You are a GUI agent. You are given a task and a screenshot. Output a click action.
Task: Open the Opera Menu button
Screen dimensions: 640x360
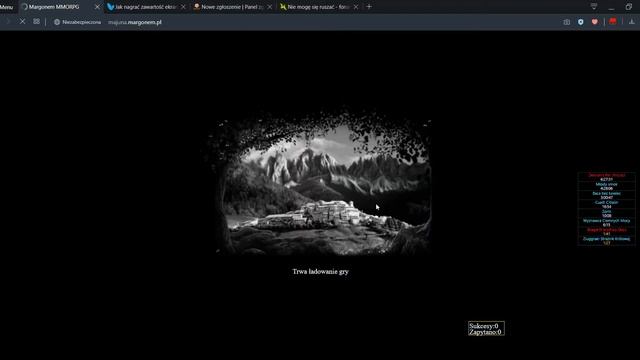coord(6,7)
